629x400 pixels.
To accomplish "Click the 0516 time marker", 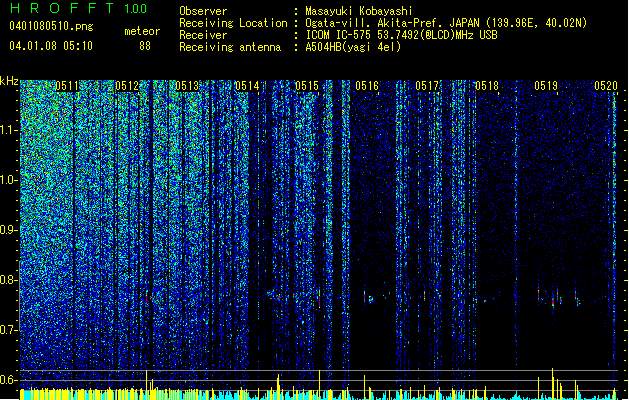I will pos(367,86).
